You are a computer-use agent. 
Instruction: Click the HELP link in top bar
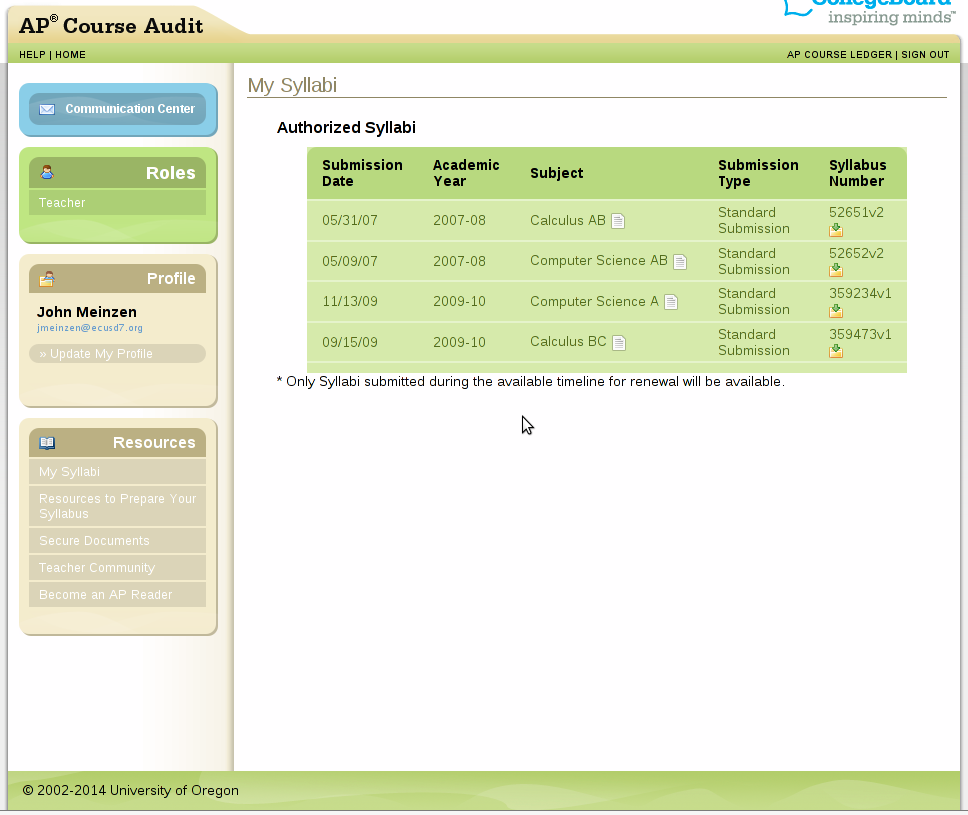click(32, 55)
